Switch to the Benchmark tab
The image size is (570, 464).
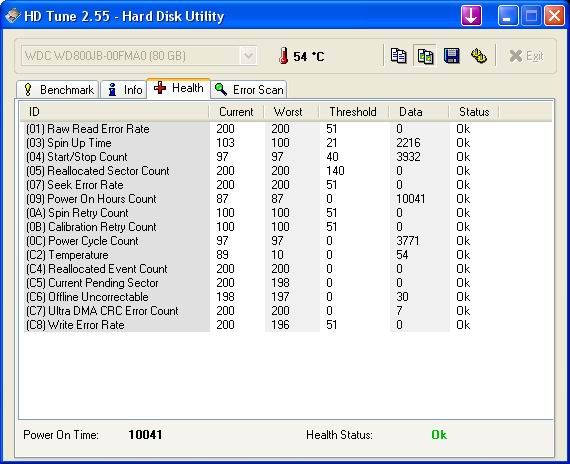pyautogui.click(x=58, y=89)
